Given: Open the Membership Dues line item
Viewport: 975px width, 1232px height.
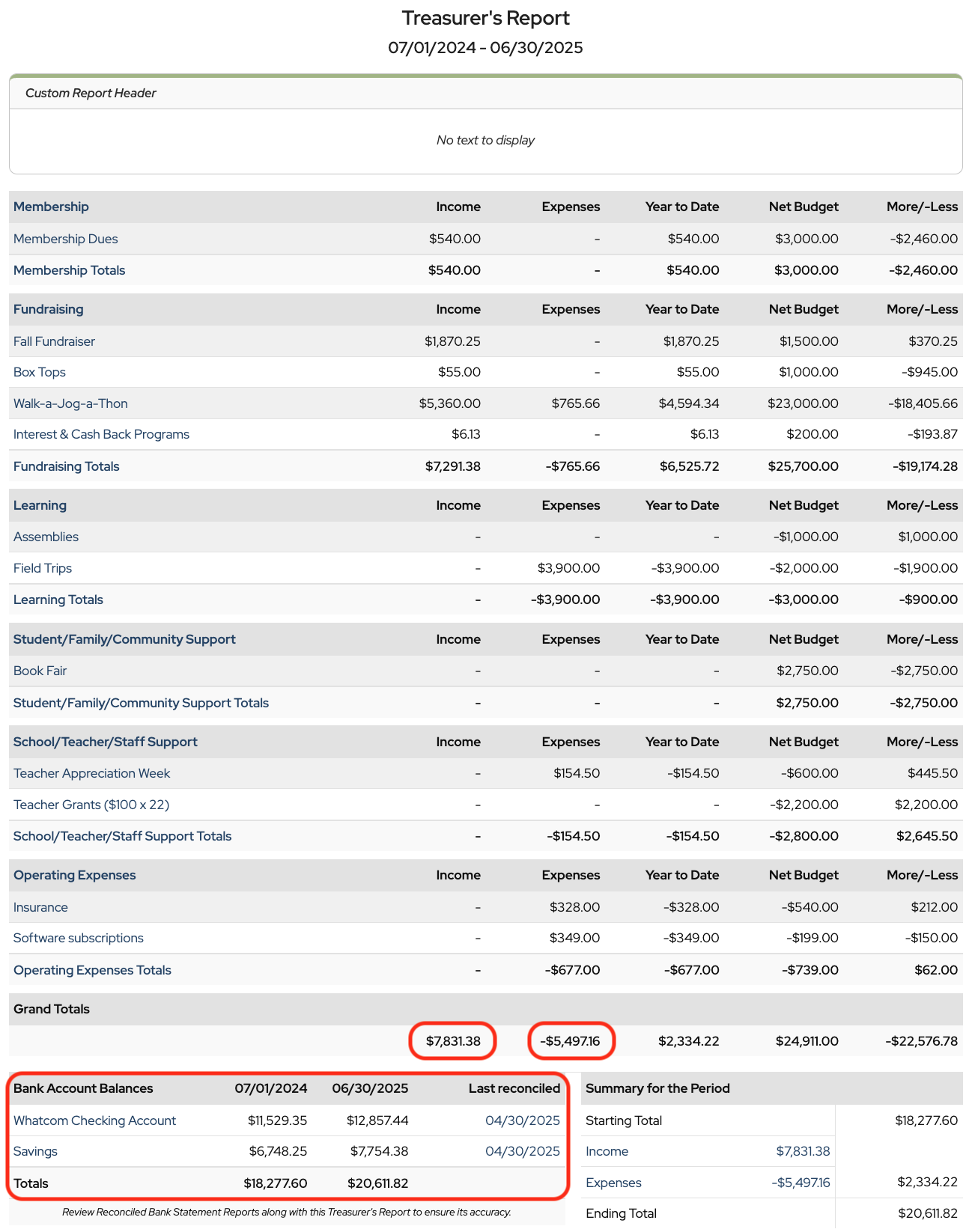Looking at the screenshot, I should coord(65,239).
